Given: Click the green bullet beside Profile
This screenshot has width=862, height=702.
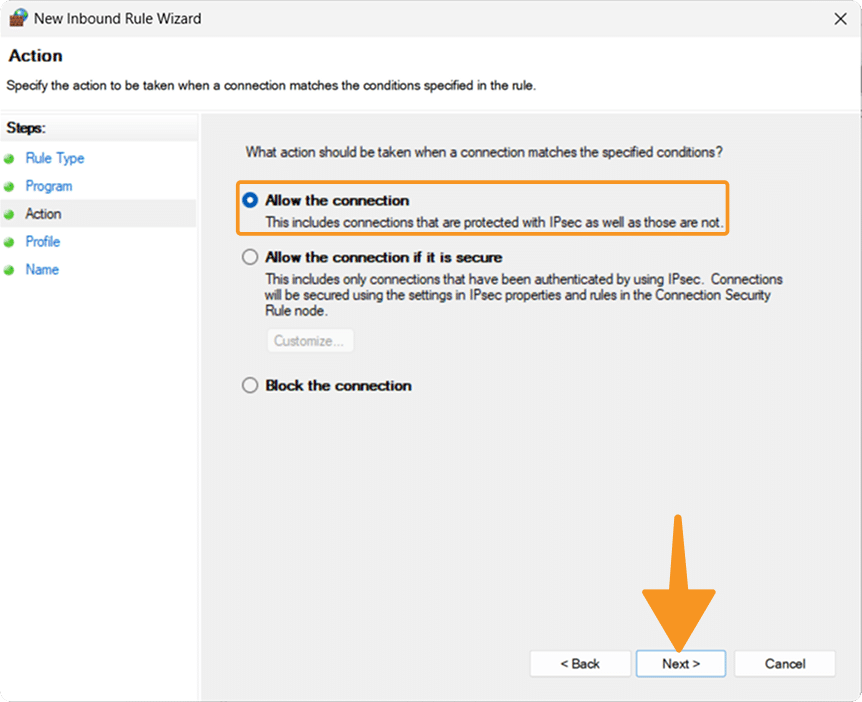Looking at the screenshot, I should (9, 242).
